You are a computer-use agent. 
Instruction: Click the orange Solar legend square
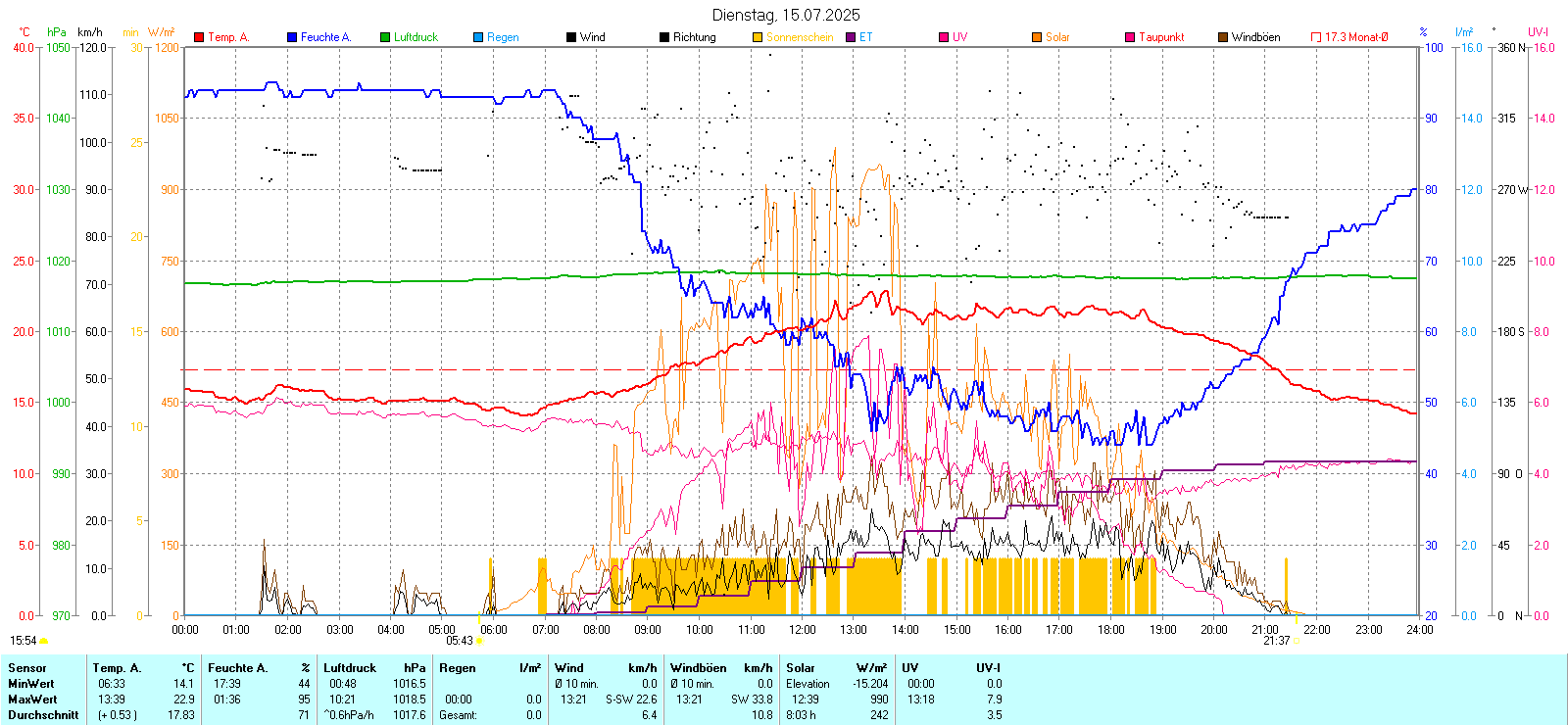pos(1037,37)
